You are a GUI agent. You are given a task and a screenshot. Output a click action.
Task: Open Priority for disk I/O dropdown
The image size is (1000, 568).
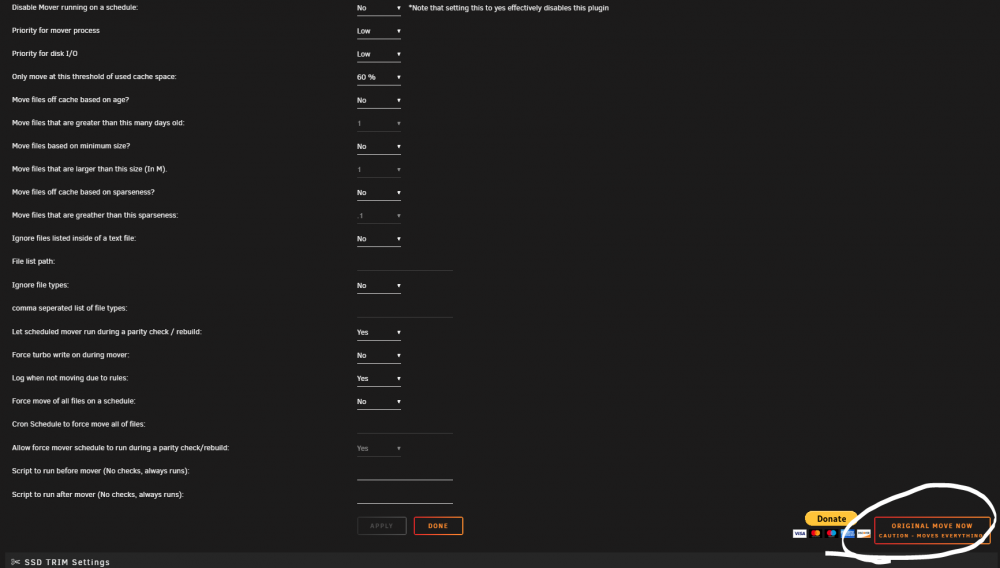coord(379,54)
